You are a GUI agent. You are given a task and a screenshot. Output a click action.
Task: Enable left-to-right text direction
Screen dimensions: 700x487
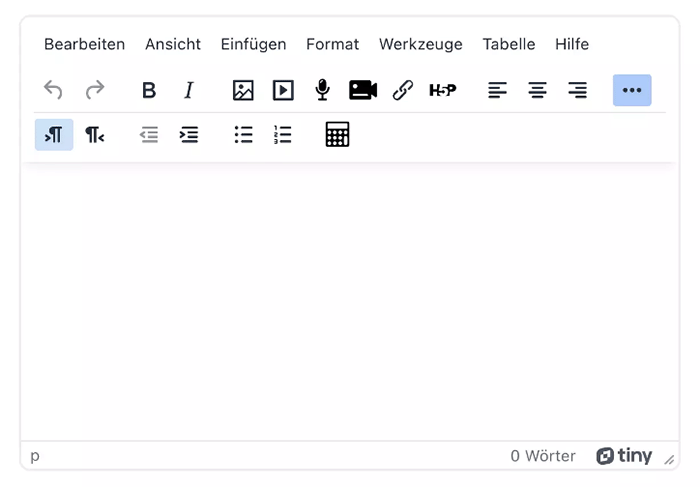point(54,135)
